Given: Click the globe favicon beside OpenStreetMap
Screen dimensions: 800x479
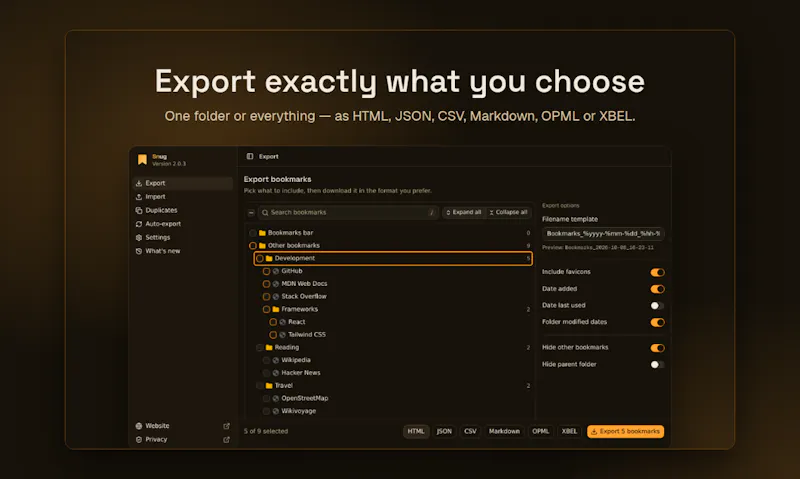Looking at the screenshot, I should coord(276,399).
